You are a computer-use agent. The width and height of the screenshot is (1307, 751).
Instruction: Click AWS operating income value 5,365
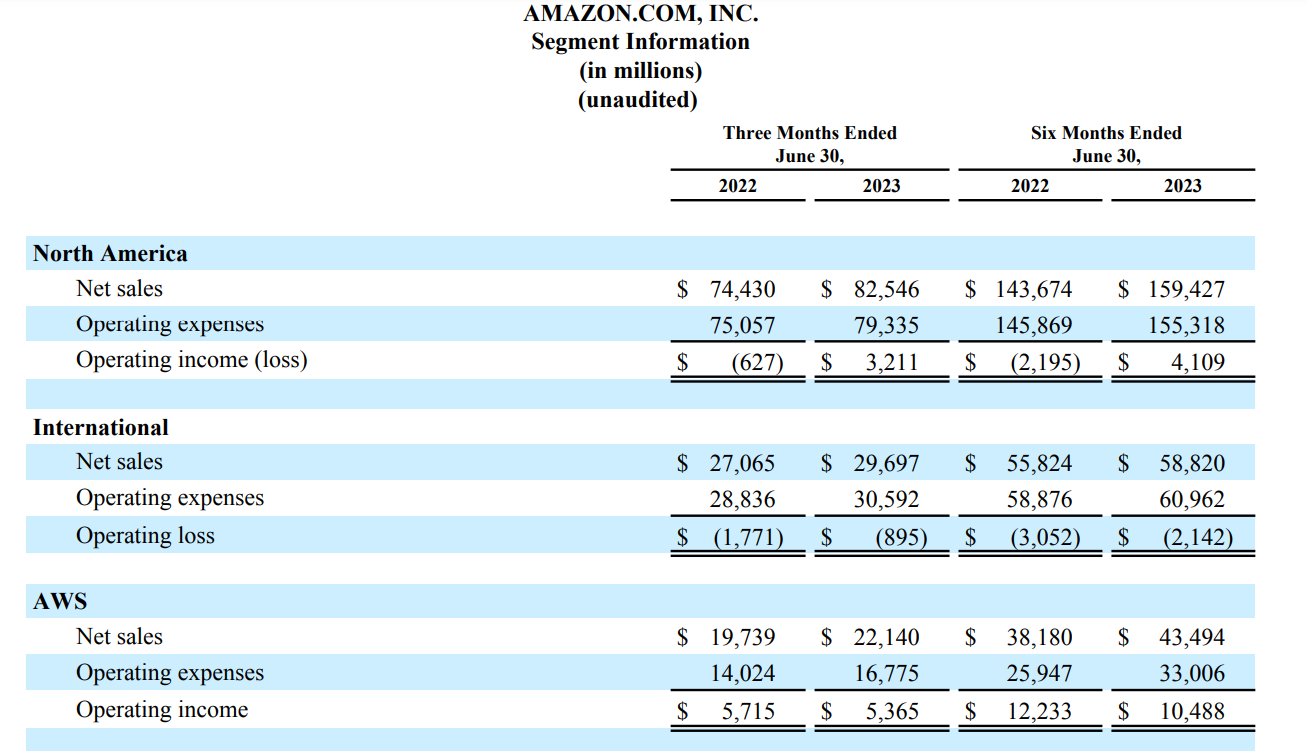tap(892, 712)
